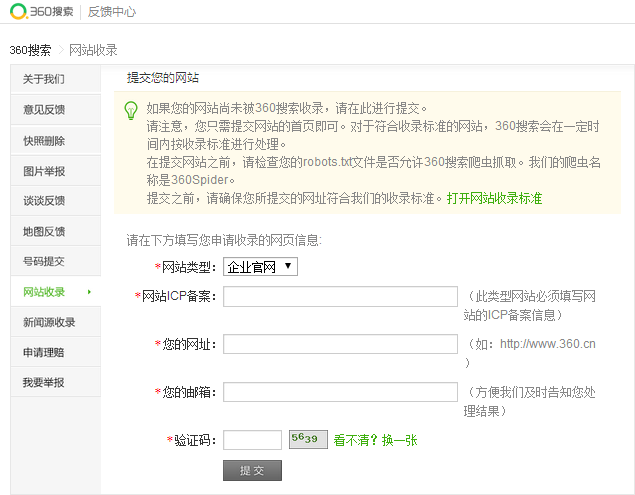
Task: Click the 360搜索 breadcrumb link
Action: coord(30,50)
